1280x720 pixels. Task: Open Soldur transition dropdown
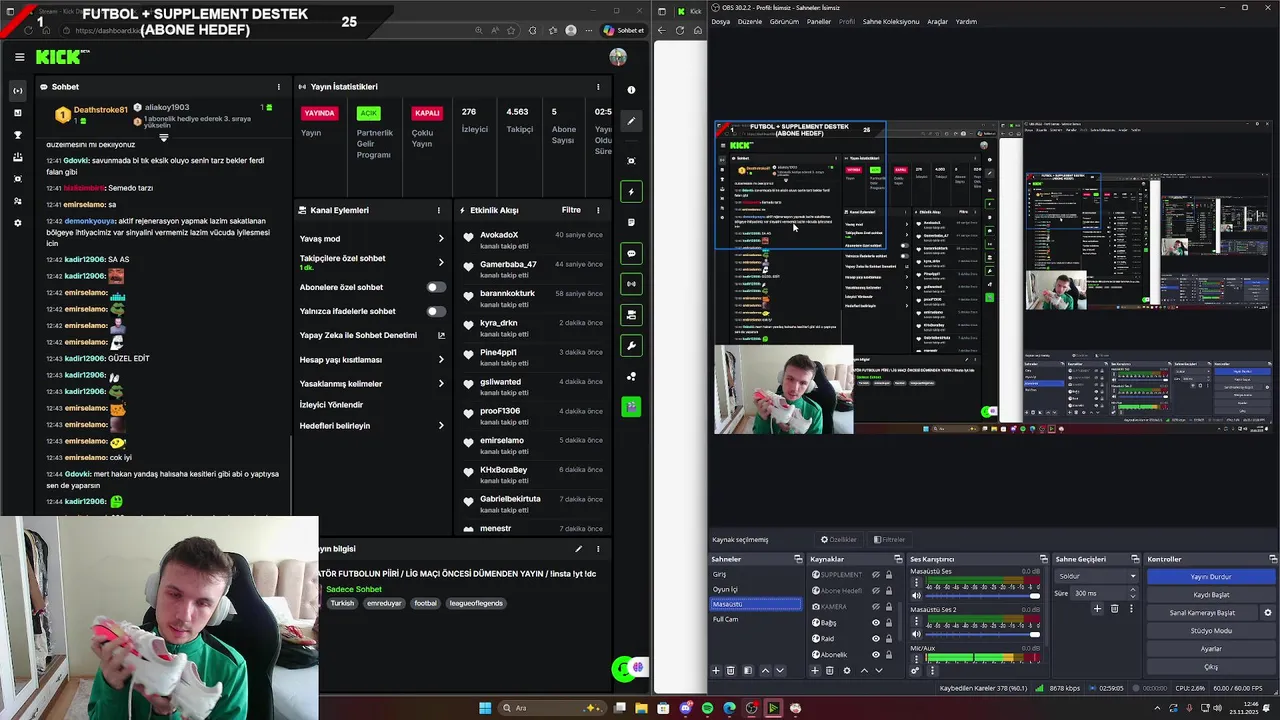point(1097,576)
